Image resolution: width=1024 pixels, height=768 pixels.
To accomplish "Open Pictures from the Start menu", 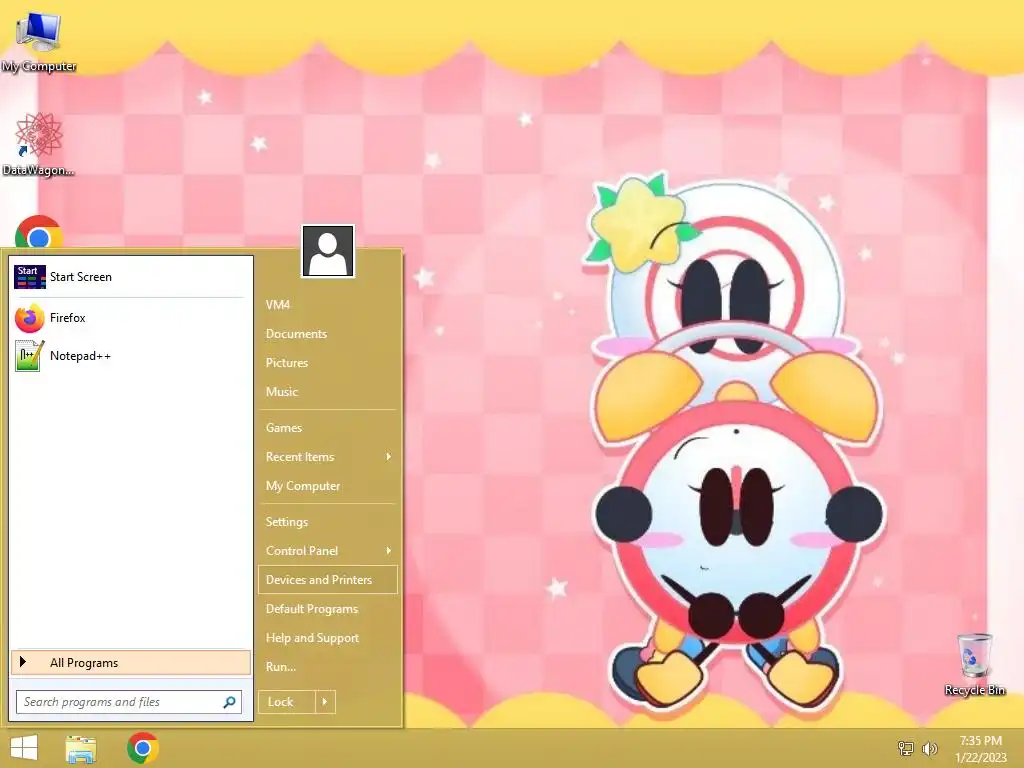I will 328,362.
